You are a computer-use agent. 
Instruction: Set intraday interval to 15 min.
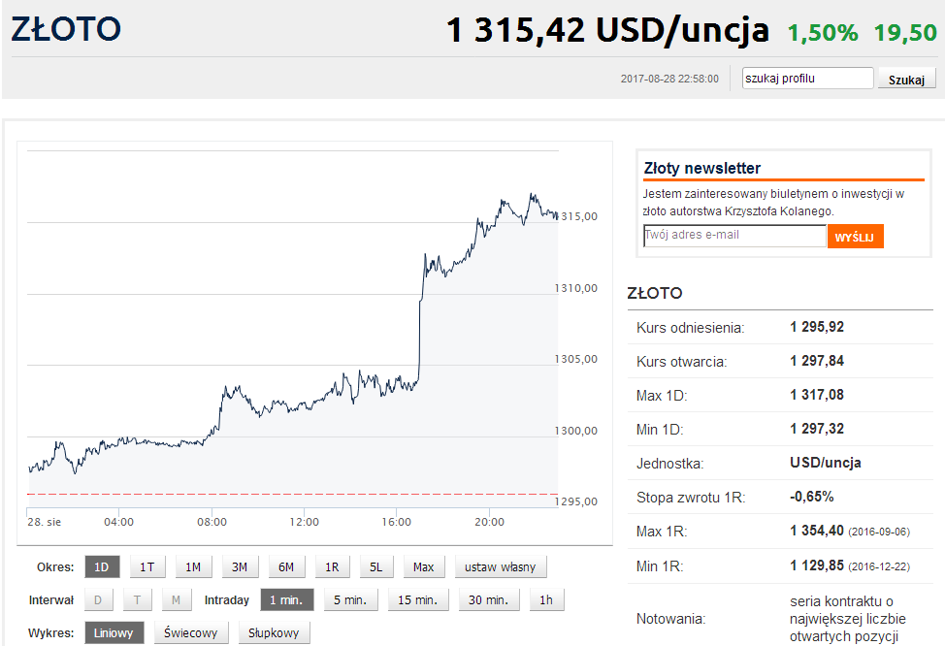[x=417, y=600]
